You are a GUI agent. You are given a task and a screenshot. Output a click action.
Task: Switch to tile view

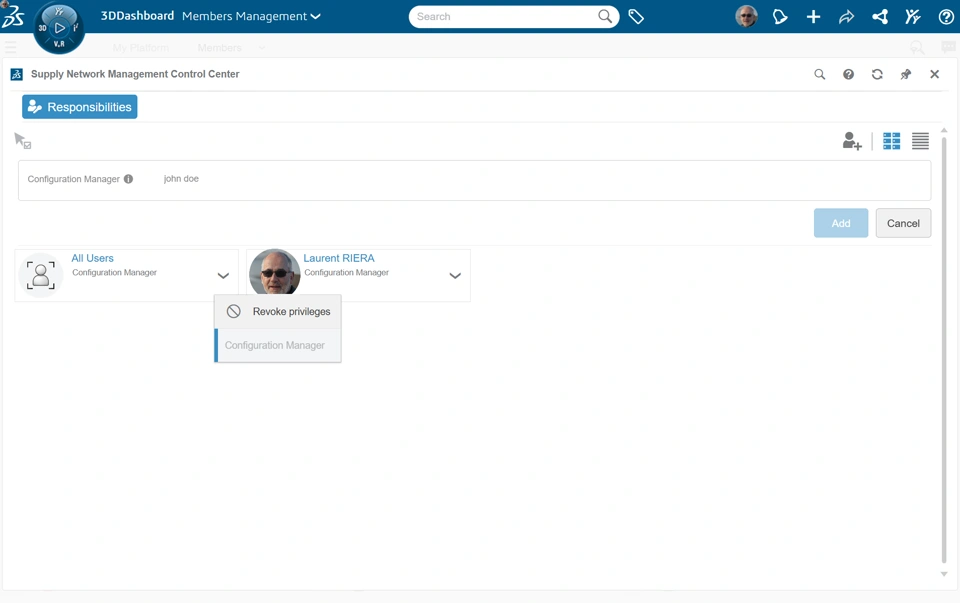click(x=891, y=141)
